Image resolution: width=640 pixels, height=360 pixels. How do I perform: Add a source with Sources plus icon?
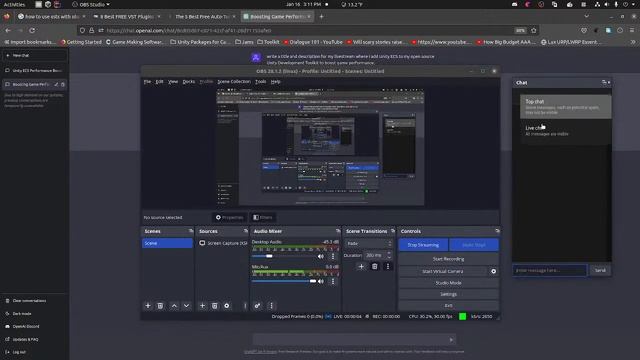pos(202,305)
